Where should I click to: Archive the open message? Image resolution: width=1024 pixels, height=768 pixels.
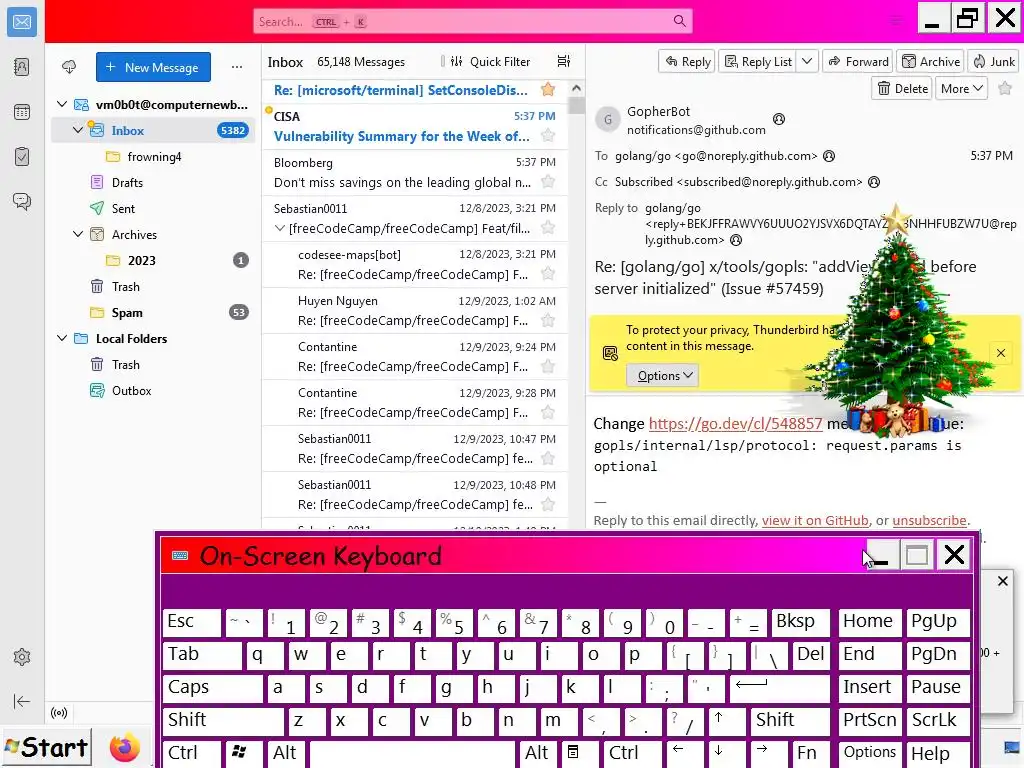tap(931, 61)
